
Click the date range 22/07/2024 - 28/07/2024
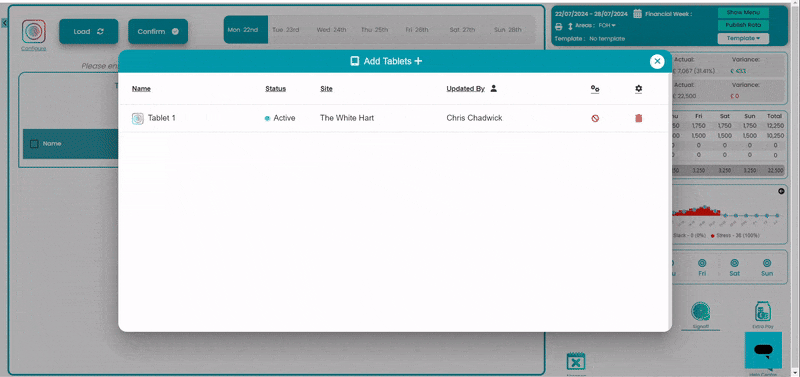pyautogui.click(x=592, y=14)
